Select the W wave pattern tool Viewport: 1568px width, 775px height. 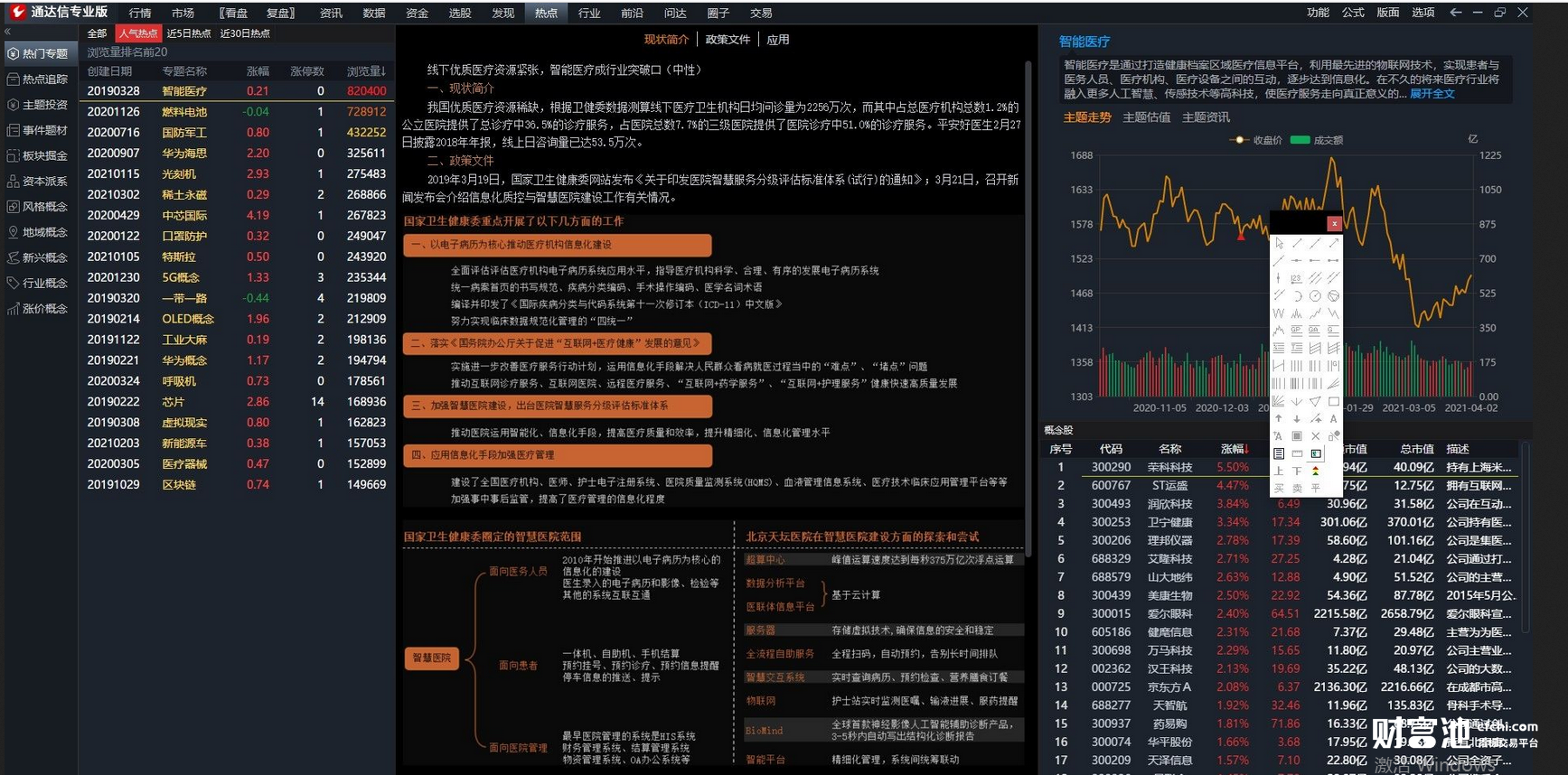click(1278, 313)
